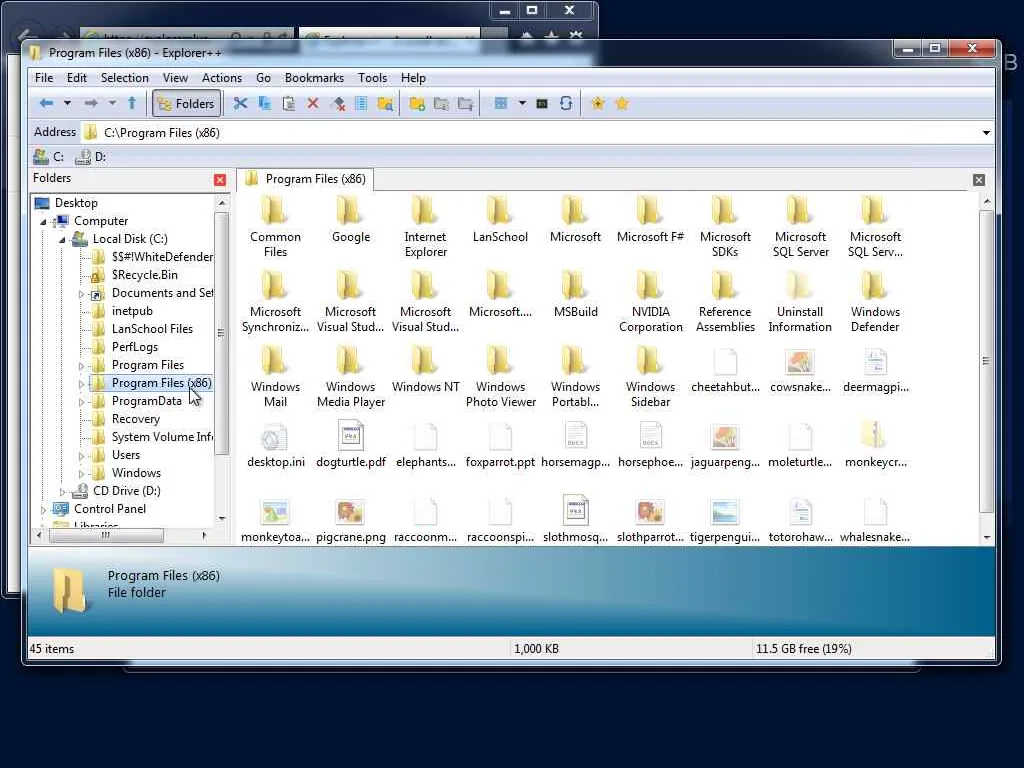1024x768 pixels.
Task: Open the View menu
Action: (x=175, y=78)
